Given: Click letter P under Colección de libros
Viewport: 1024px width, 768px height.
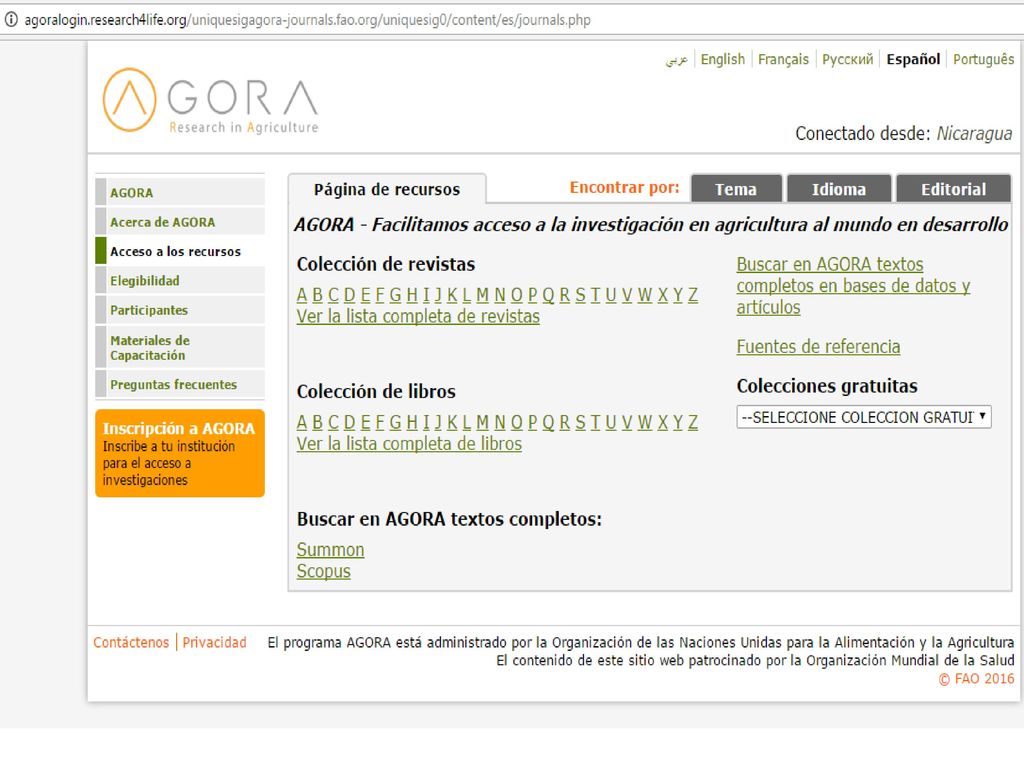Looking at the screenshot, I should tap(532, 423).
